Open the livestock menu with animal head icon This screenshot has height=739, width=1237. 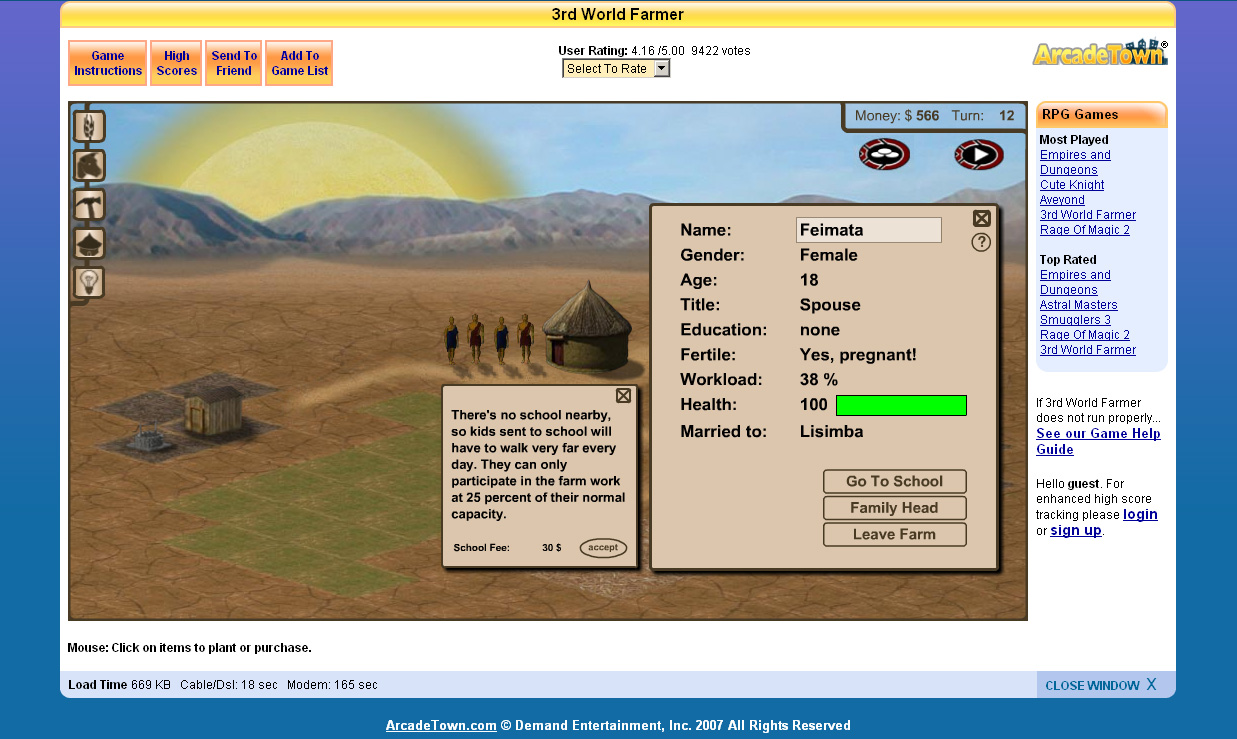click(90, 165)
